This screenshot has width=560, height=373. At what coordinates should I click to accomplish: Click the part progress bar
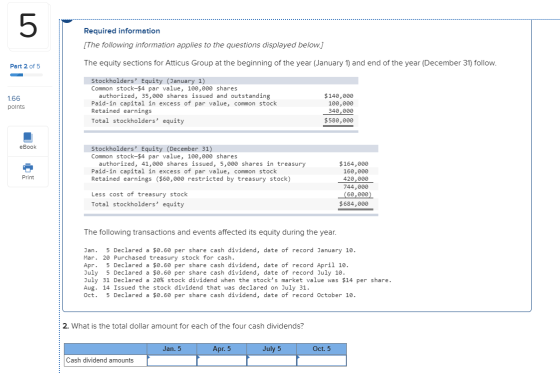pos(26,75)
